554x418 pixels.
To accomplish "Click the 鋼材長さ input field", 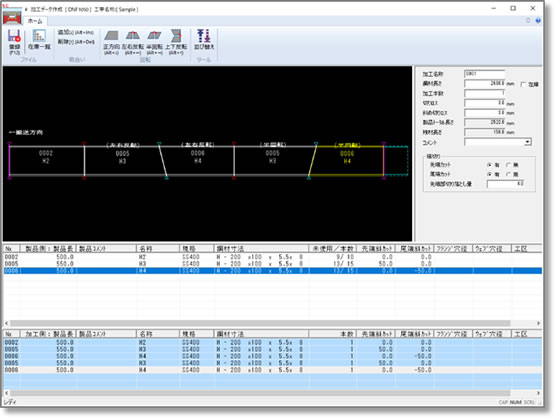I will (484, 84).
